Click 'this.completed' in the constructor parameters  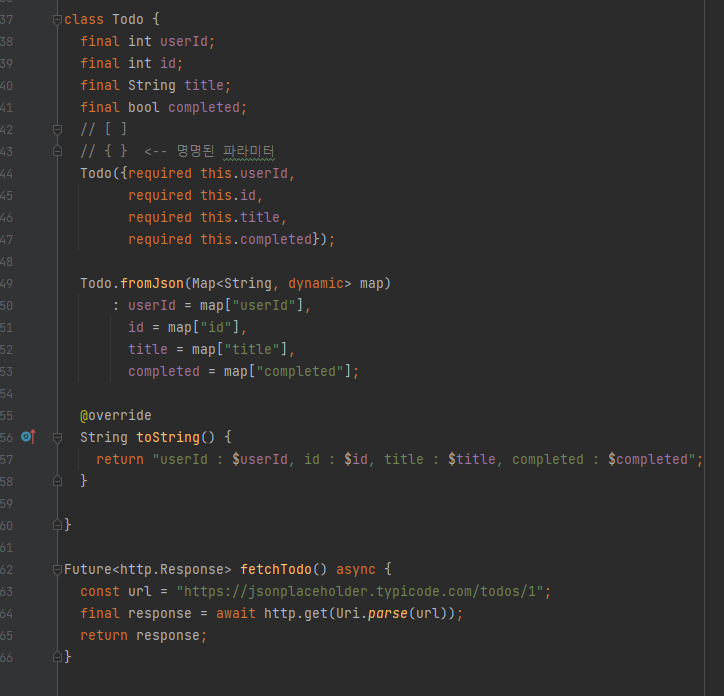pos(256,239)
